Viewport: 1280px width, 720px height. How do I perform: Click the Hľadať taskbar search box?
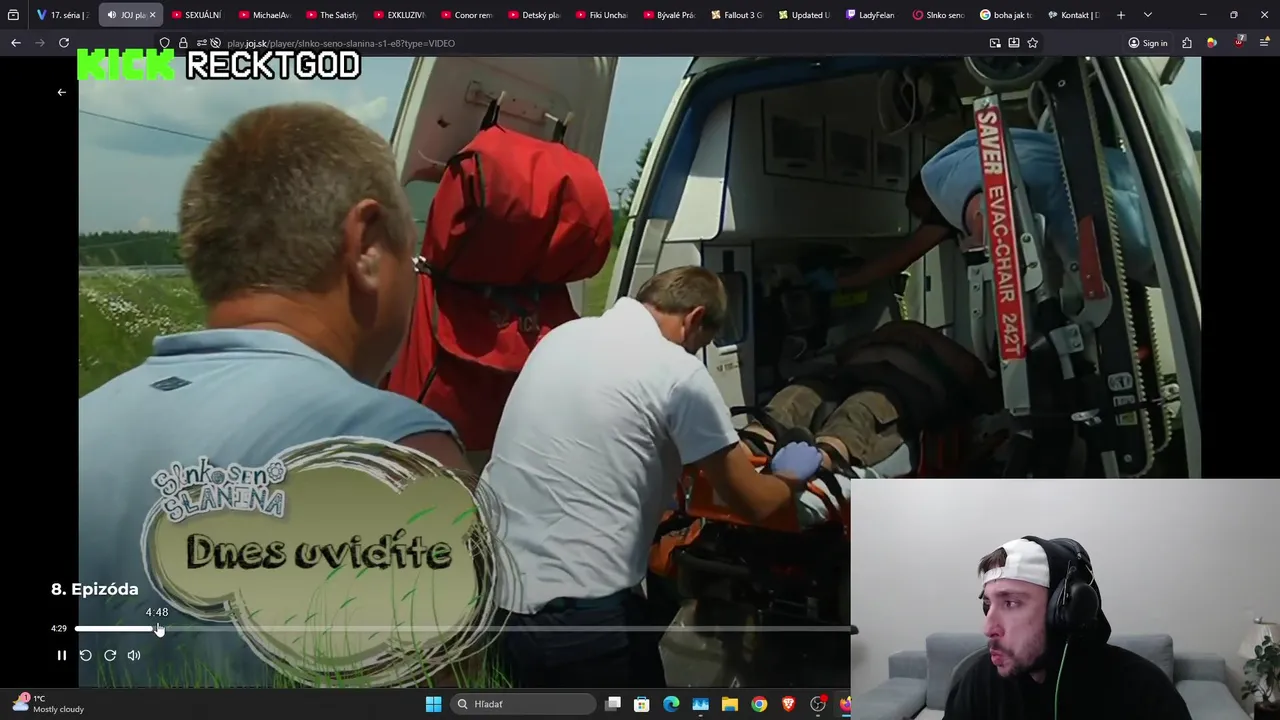pos(523,704)
